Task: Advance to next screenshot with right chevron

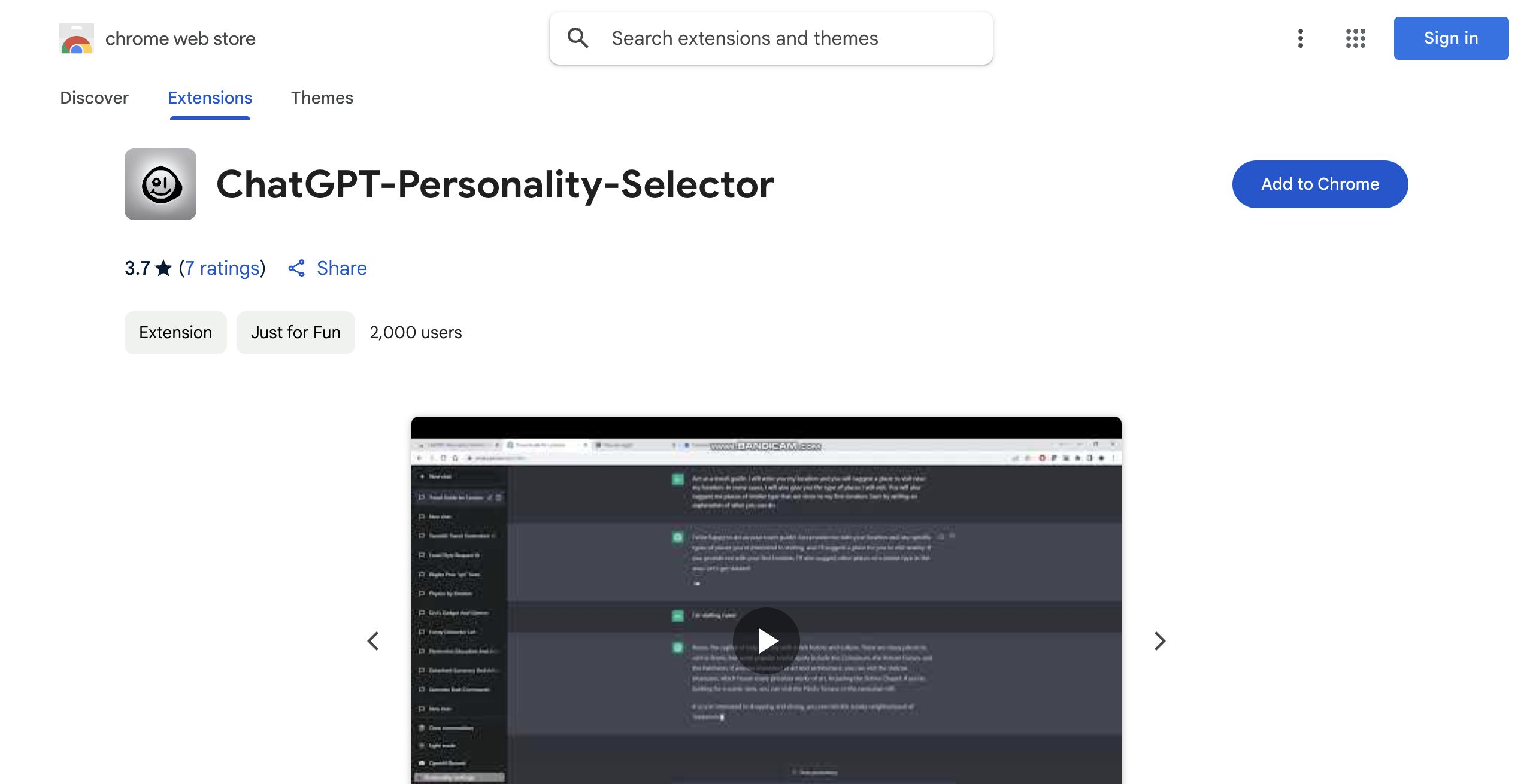Action: point(1160,641)
